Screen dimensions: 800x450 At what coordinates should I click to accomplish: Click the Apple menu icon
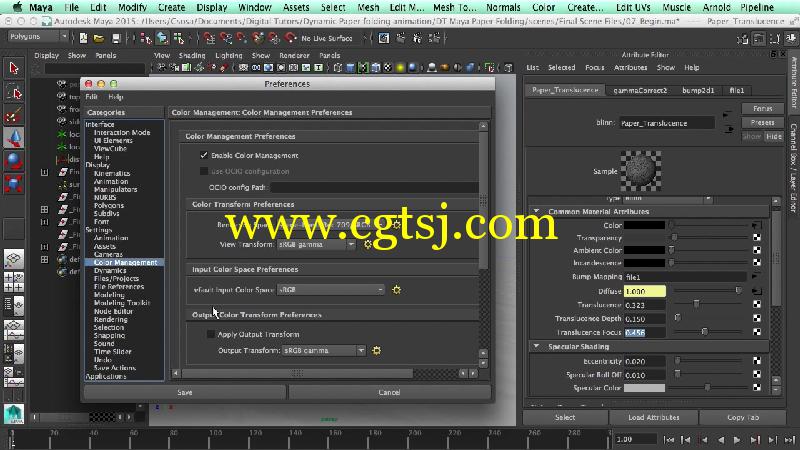coord(17,7)
